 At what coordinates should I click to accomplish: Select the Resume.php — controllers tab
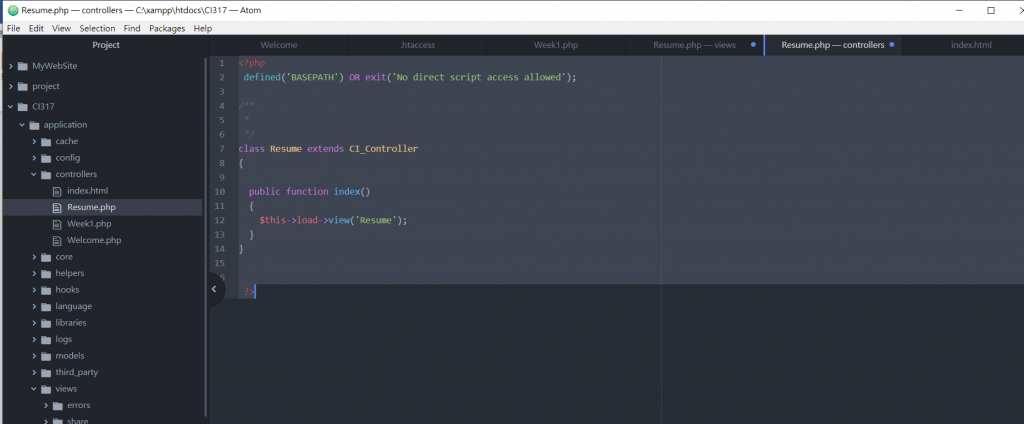(x=833, y=45)
